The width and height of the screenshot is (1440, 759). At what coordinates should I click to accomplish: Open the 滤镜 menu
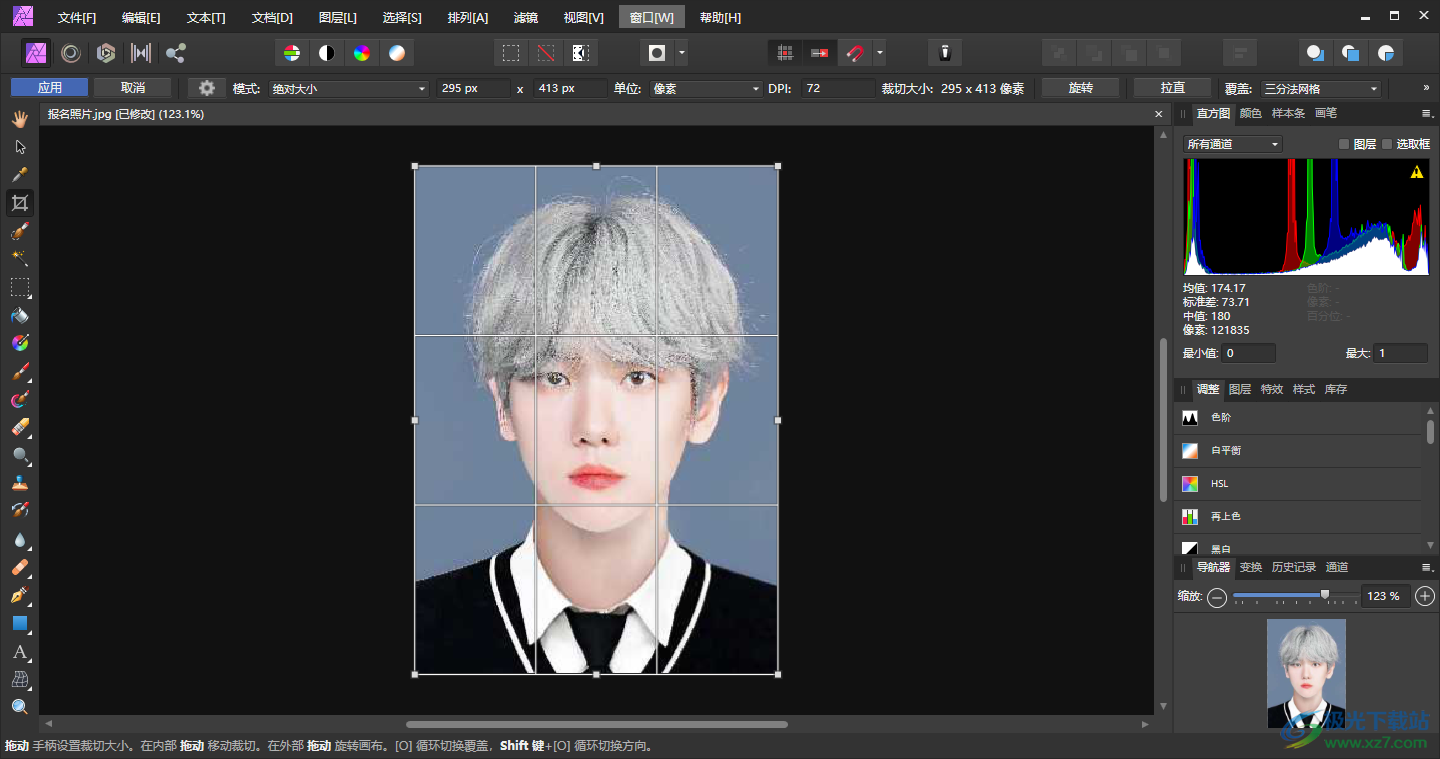point(526,18)
